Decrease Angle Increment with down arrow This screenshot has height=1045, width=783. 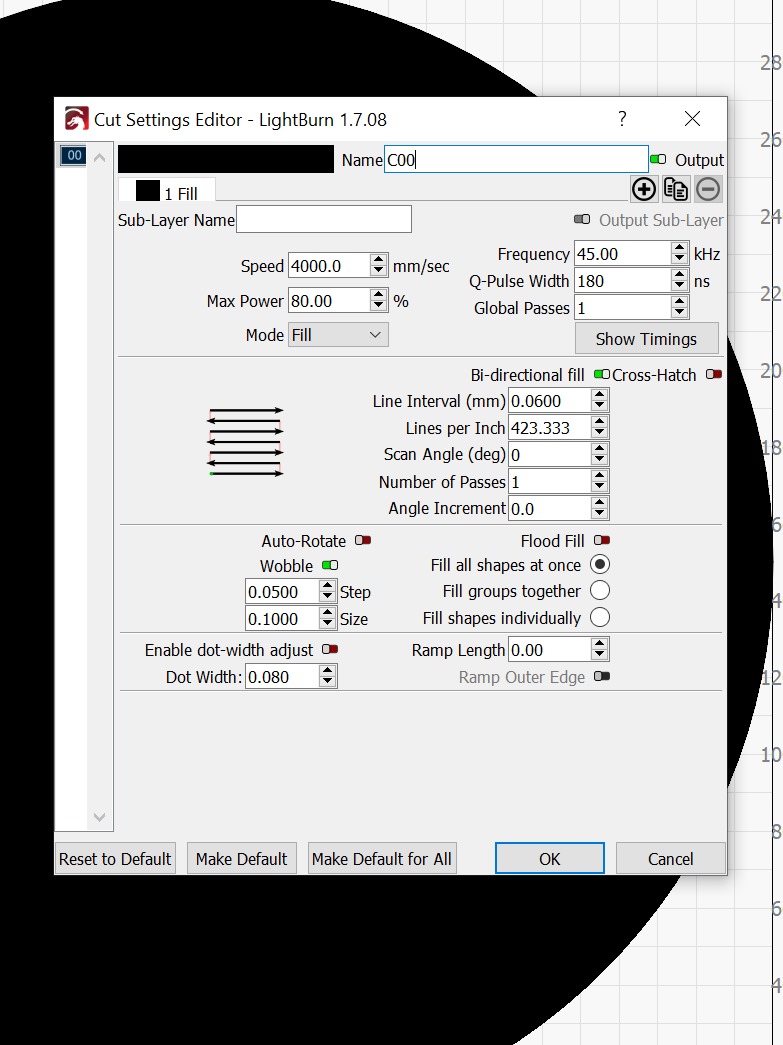[599, 515]
